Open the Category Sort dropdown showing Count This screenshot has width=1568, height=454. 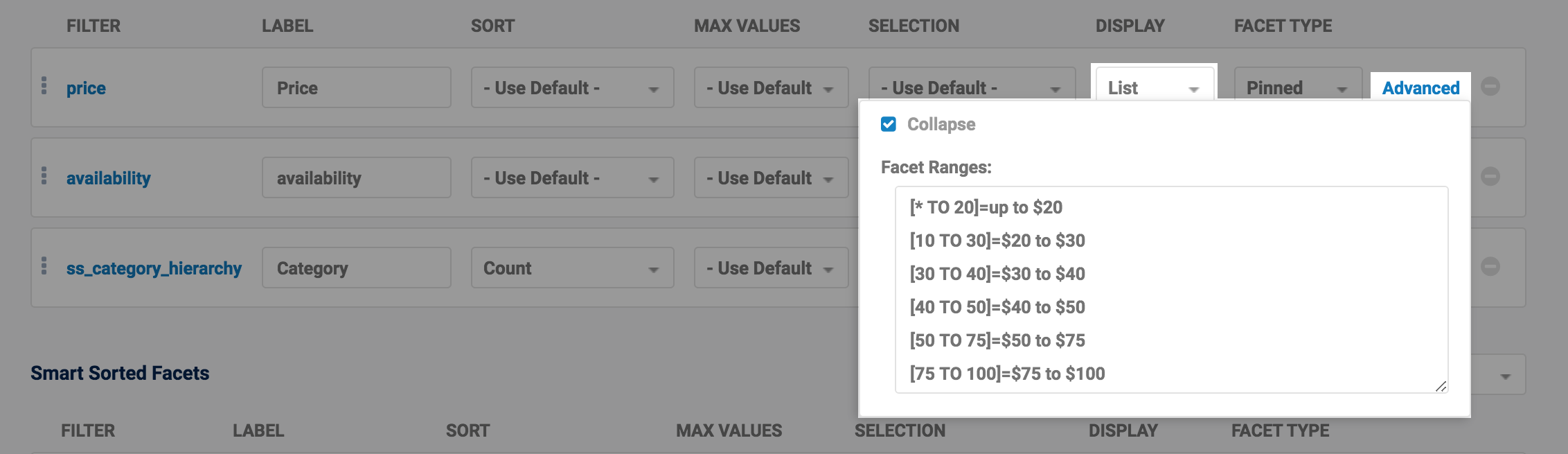tap(571, 268)
